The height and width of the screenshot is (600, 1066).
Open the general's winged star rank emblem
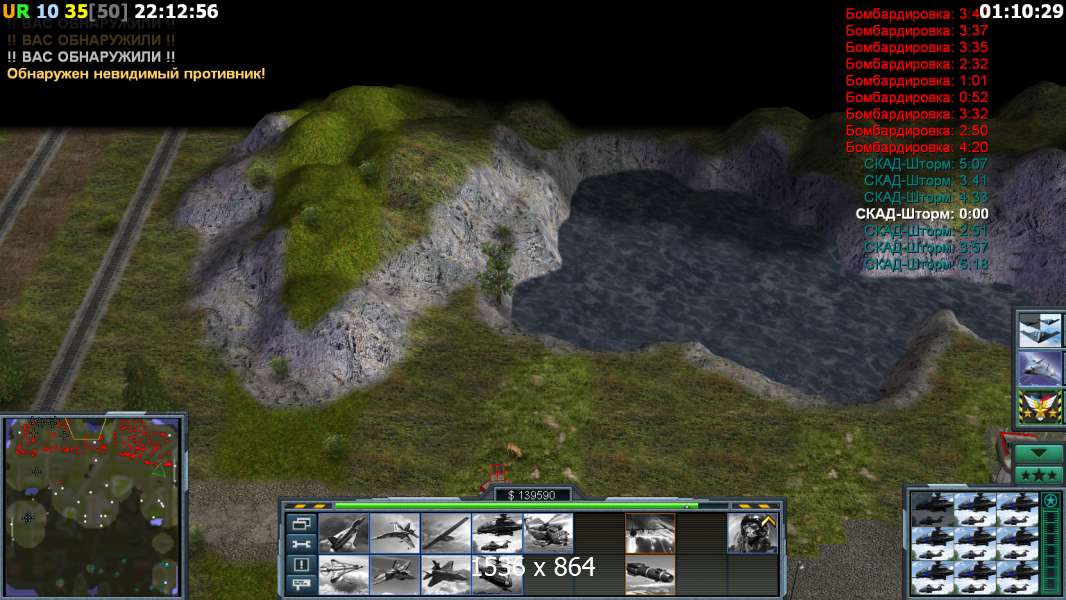1039,406
